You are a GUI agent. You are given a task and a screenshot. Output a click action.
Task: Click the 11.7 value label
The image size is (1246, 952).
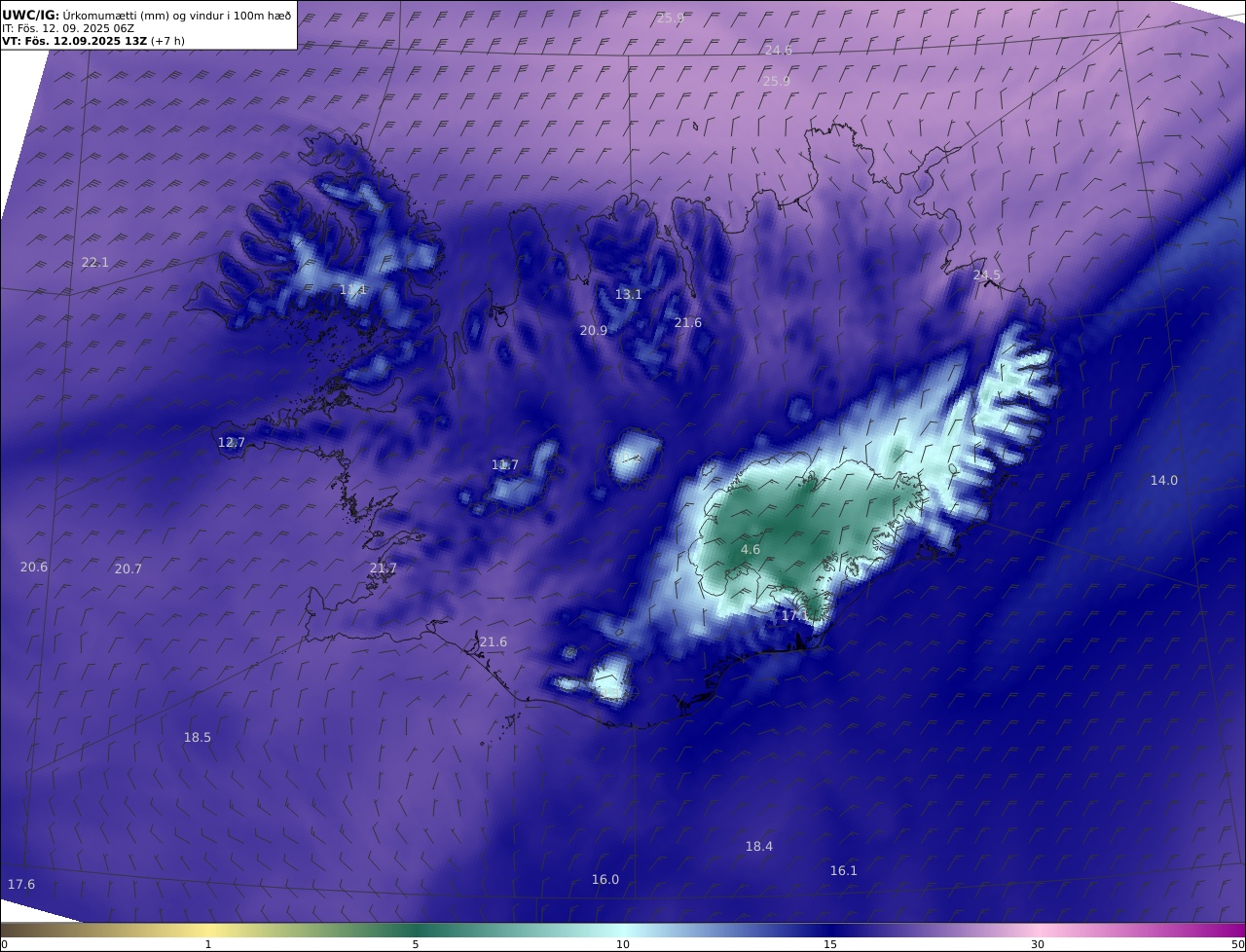505,465
